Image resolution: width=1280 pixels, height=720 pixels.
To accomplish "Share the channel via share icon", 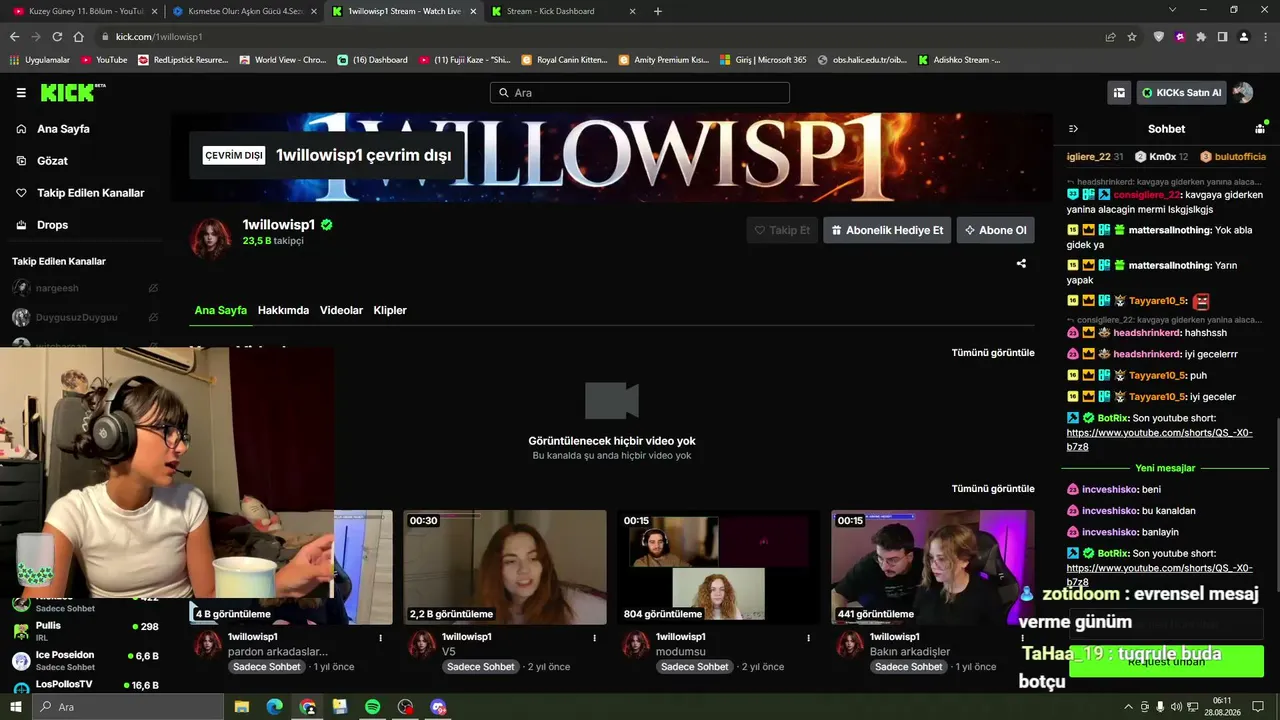I will pyautogui.click(x=1021, y=264).
